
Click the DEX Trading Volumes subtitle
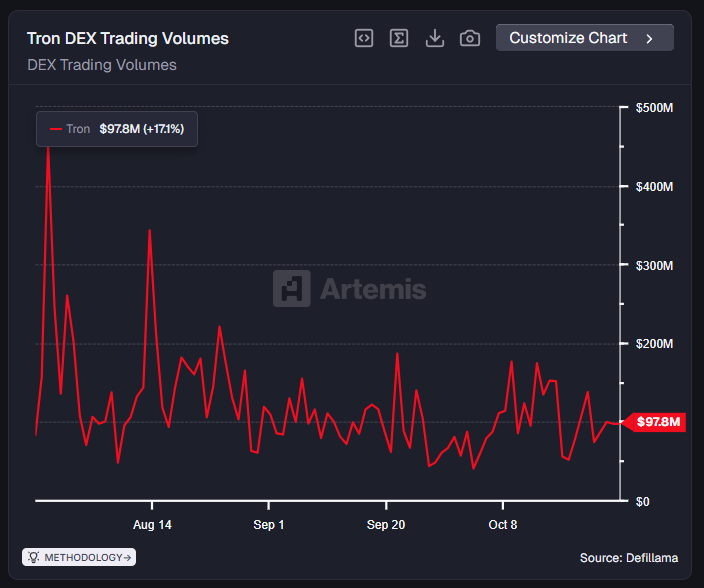click(102, 65)
